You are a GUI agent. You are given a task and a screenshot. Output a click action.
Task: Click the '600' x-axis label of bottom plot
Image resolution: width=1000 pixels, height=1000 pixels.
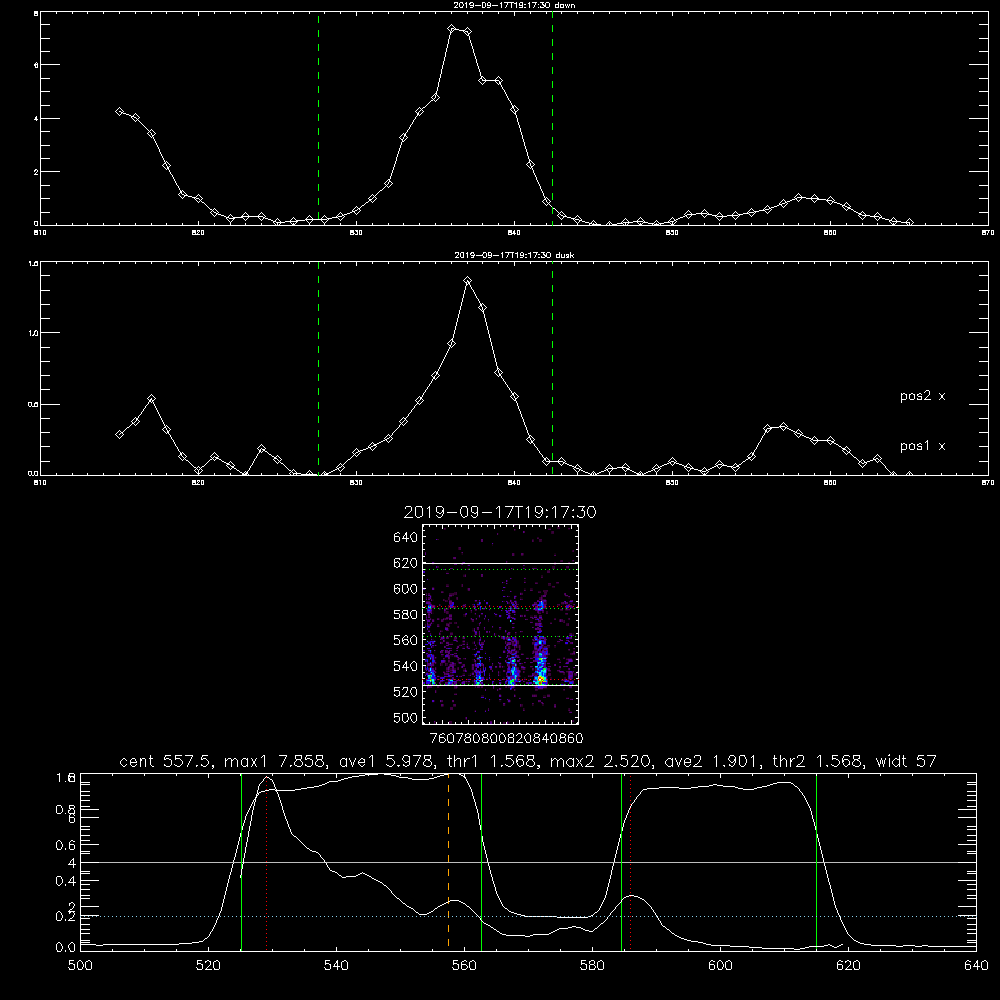720,966
